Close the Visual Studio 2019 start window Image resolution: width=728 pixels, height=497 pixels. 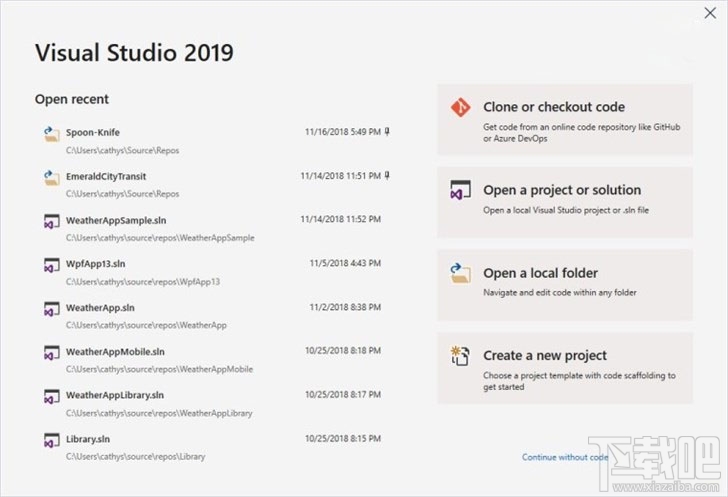710,13
